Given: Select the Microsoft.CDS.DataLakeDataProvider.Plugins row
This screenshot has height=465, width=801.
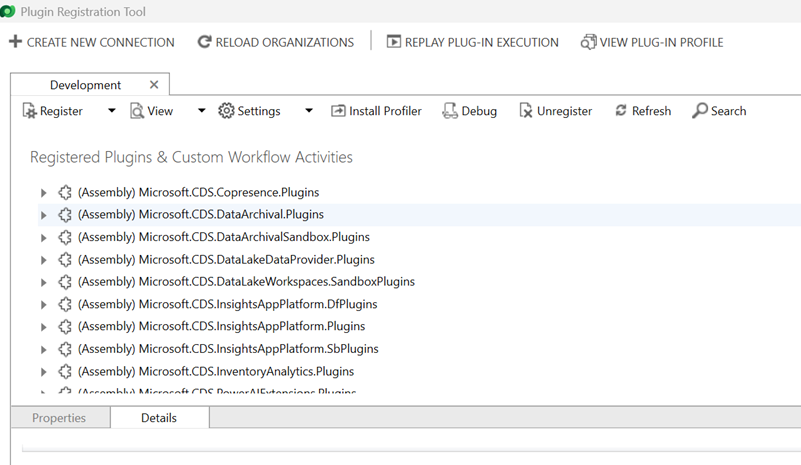Looking at the screenshot, I should point(226,259).
